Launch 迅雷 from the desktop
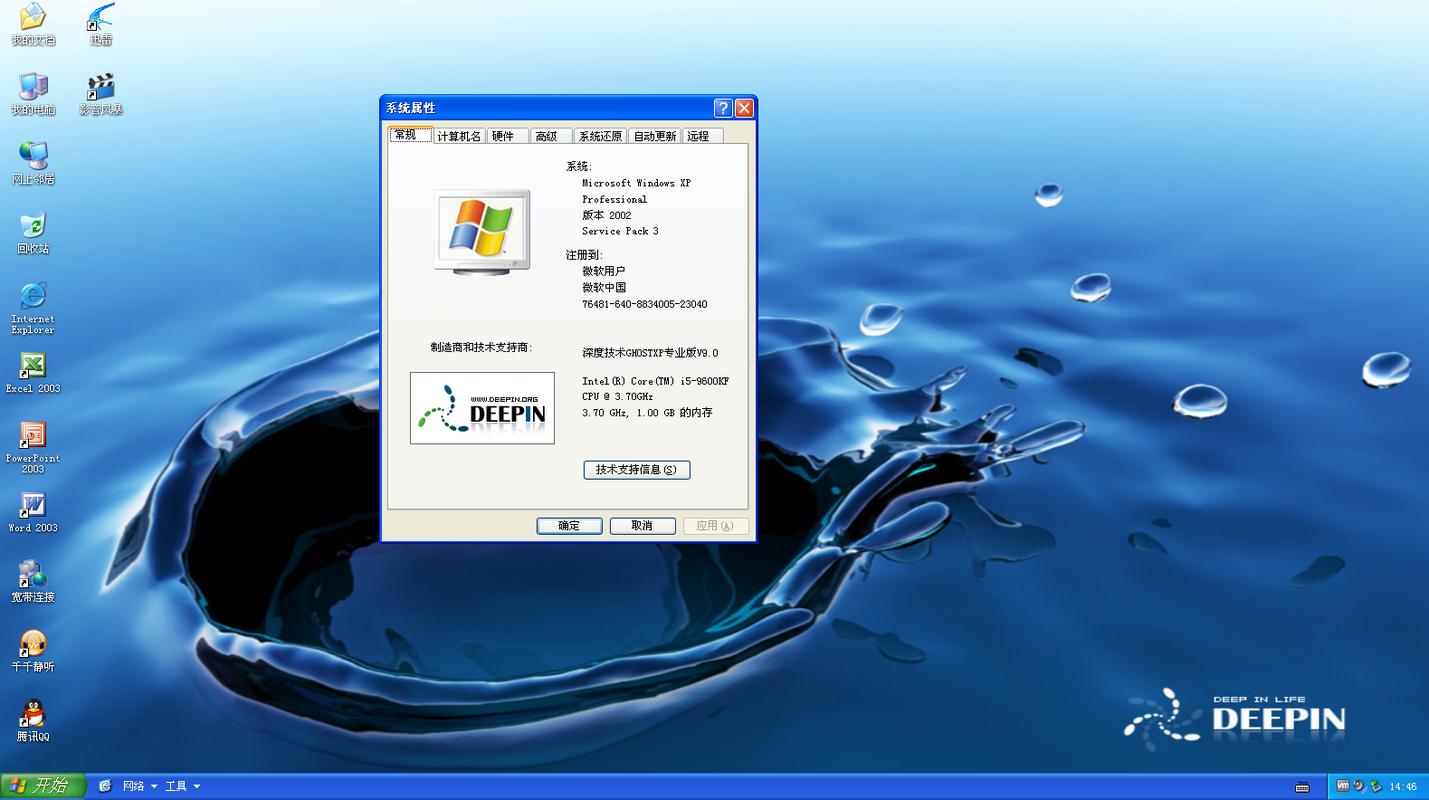Screen dimensions: 1429x800 click(x=99, y=20)
